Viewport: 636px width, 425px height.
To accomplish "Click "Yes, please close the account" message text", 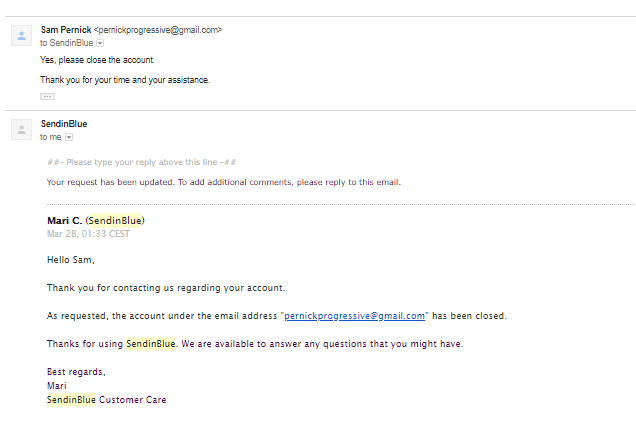I will [x=97, y=60].
